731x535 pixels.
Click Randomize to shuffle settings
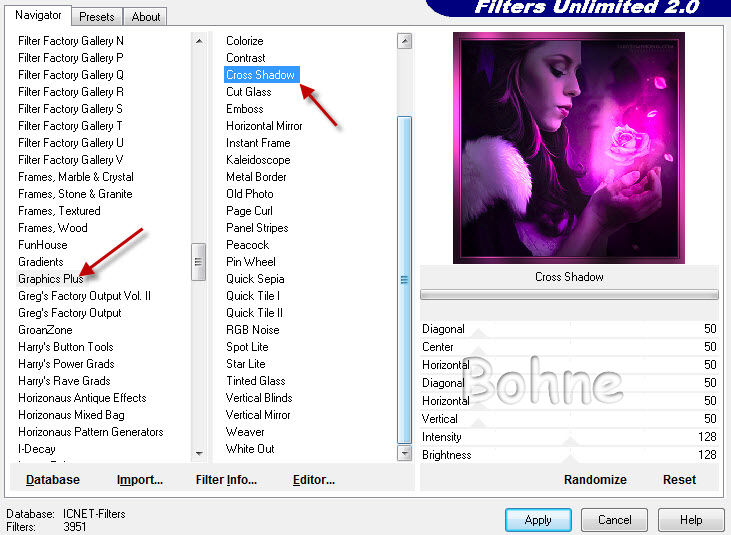(x=595, y=480)
